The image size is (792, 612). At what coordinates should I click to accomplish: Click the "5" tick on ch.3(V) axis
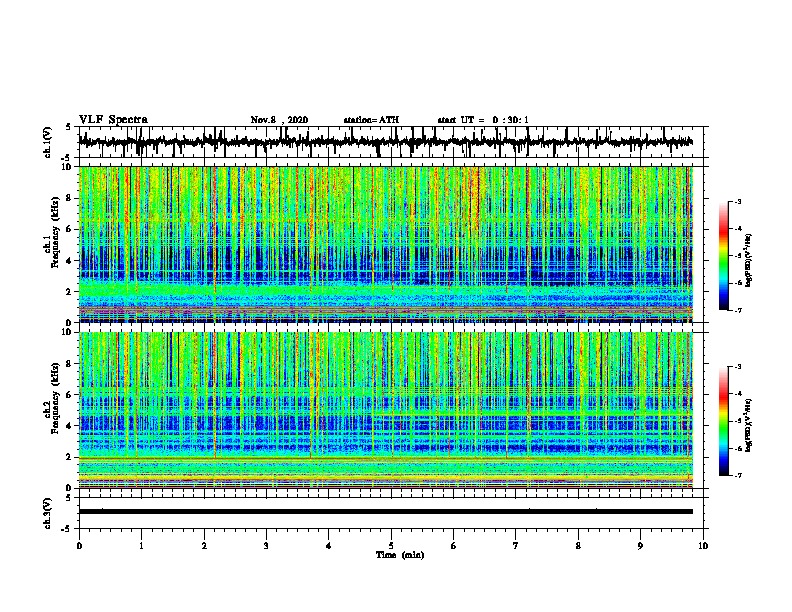click(x=68, y=498)
